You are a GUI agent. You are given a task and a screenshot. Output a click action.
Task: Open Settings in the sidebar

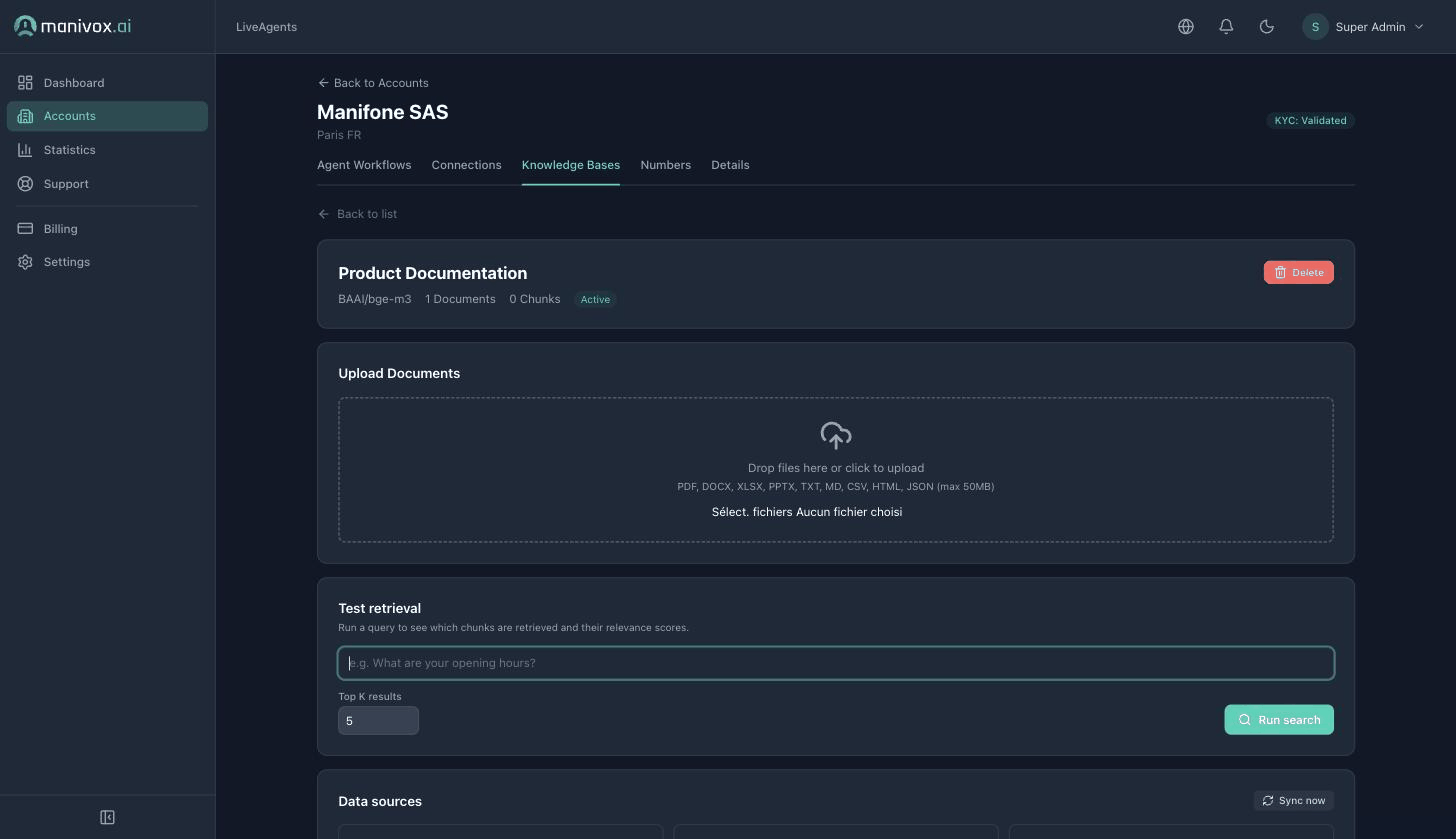coord(107,262)
